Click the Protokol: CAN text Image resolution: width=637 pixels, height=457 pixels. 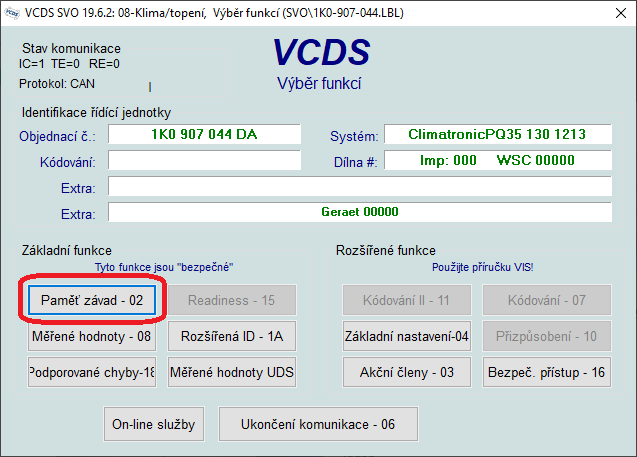(57, 84)
